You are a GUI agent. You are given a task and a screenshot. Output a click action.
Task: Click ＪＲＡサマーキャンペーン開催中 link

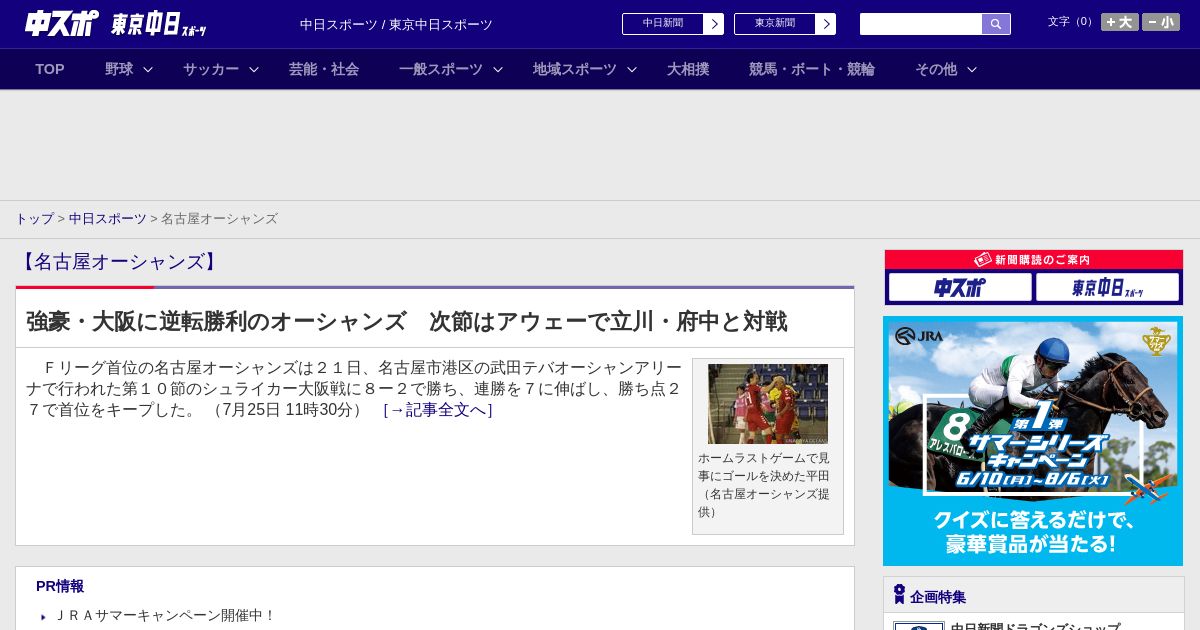pos(165,616)
